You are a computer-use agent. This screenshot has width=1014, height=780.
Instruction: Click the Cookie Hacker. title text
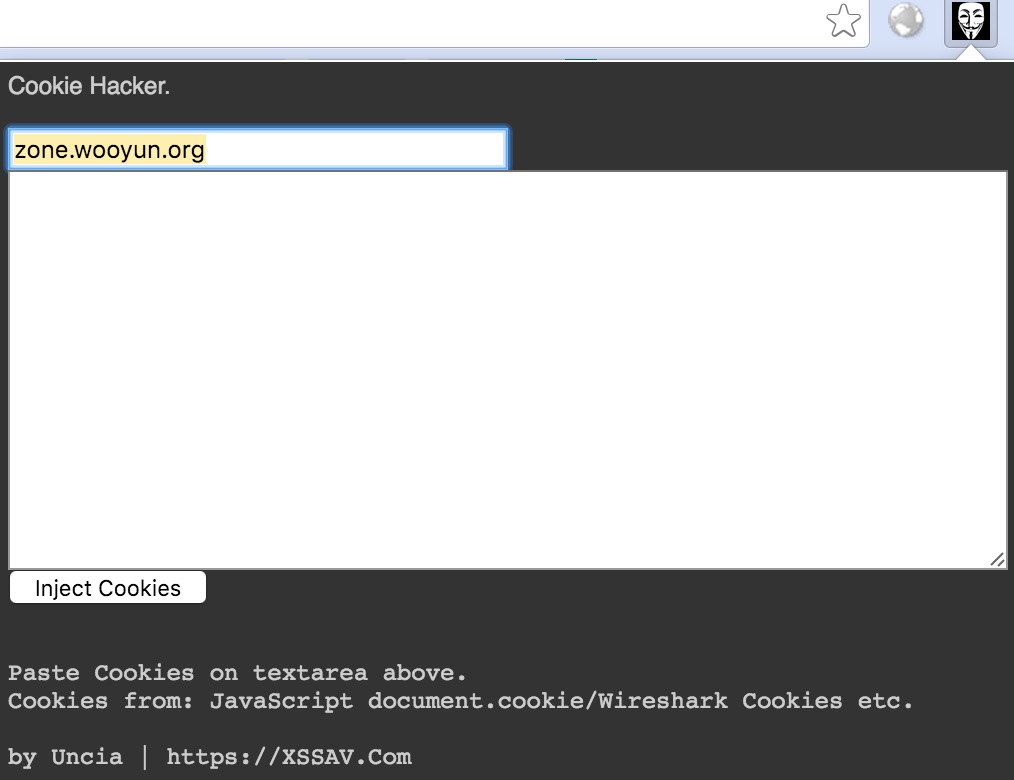89,86
